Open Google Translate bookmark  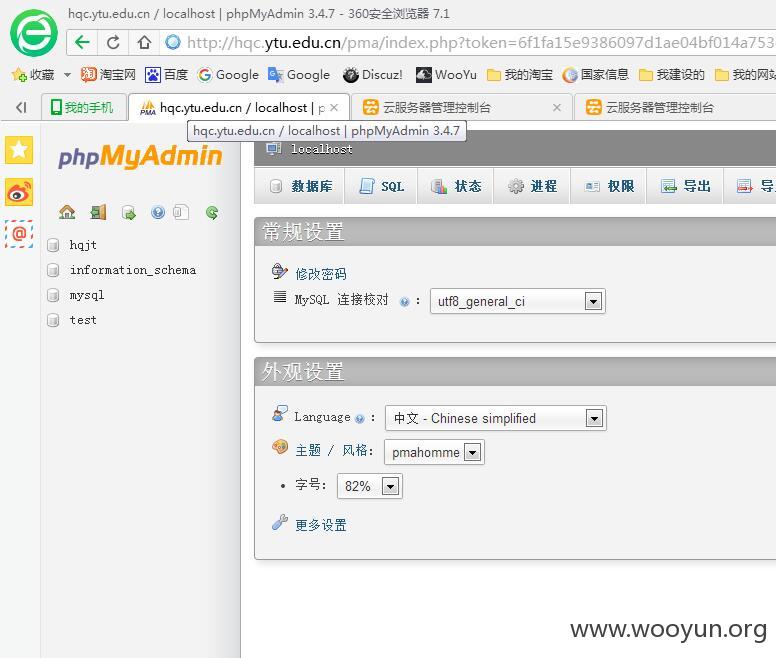[x=299, y=75]
